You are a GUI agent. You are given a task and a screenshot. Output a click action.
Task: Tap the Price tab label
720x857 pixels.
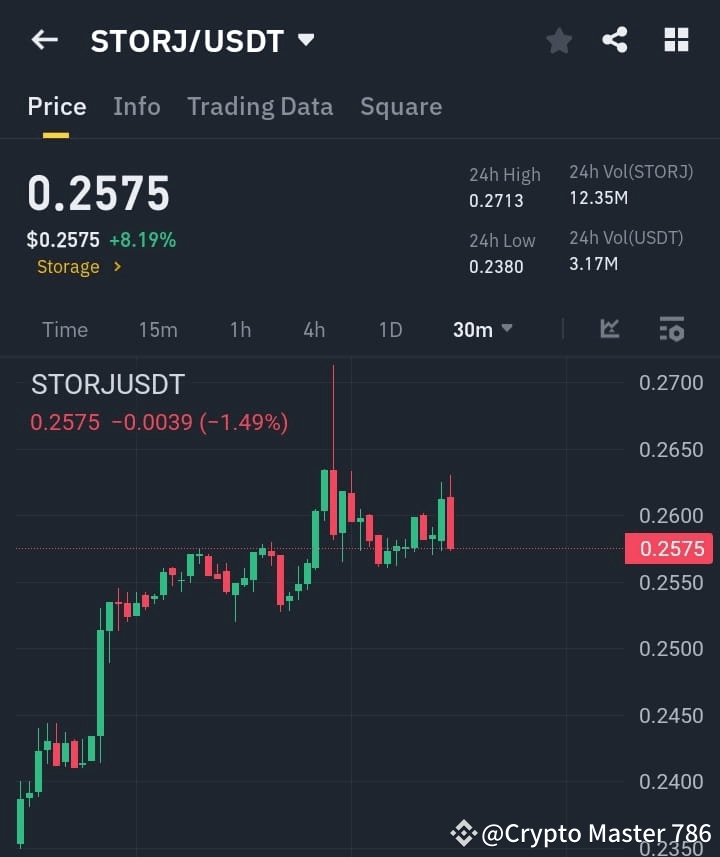click(x=56, y=106)
